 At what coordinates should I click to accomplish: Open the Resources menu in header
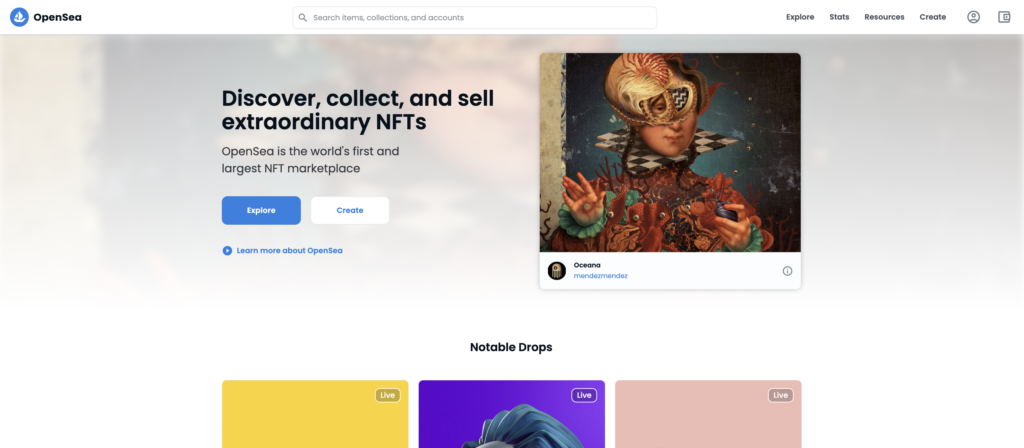pos(884,17)
